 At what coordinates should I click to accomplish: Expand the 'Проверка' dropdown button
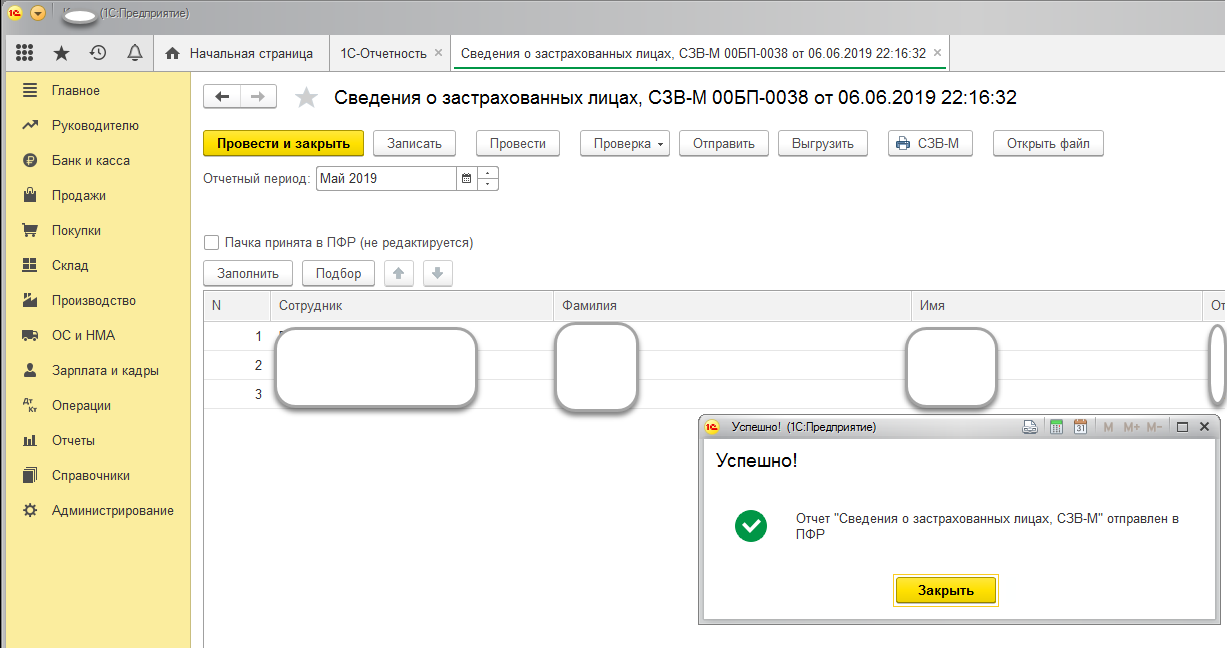point(624,143)
